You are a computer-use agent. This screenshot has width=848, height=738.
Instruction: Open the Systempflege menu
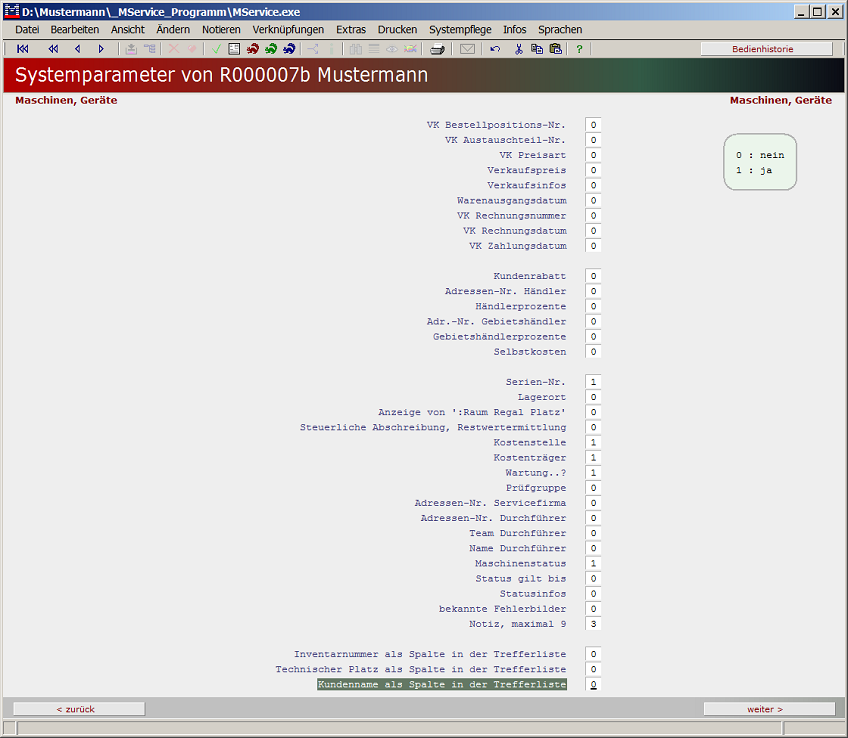click(x=460, y=29)
